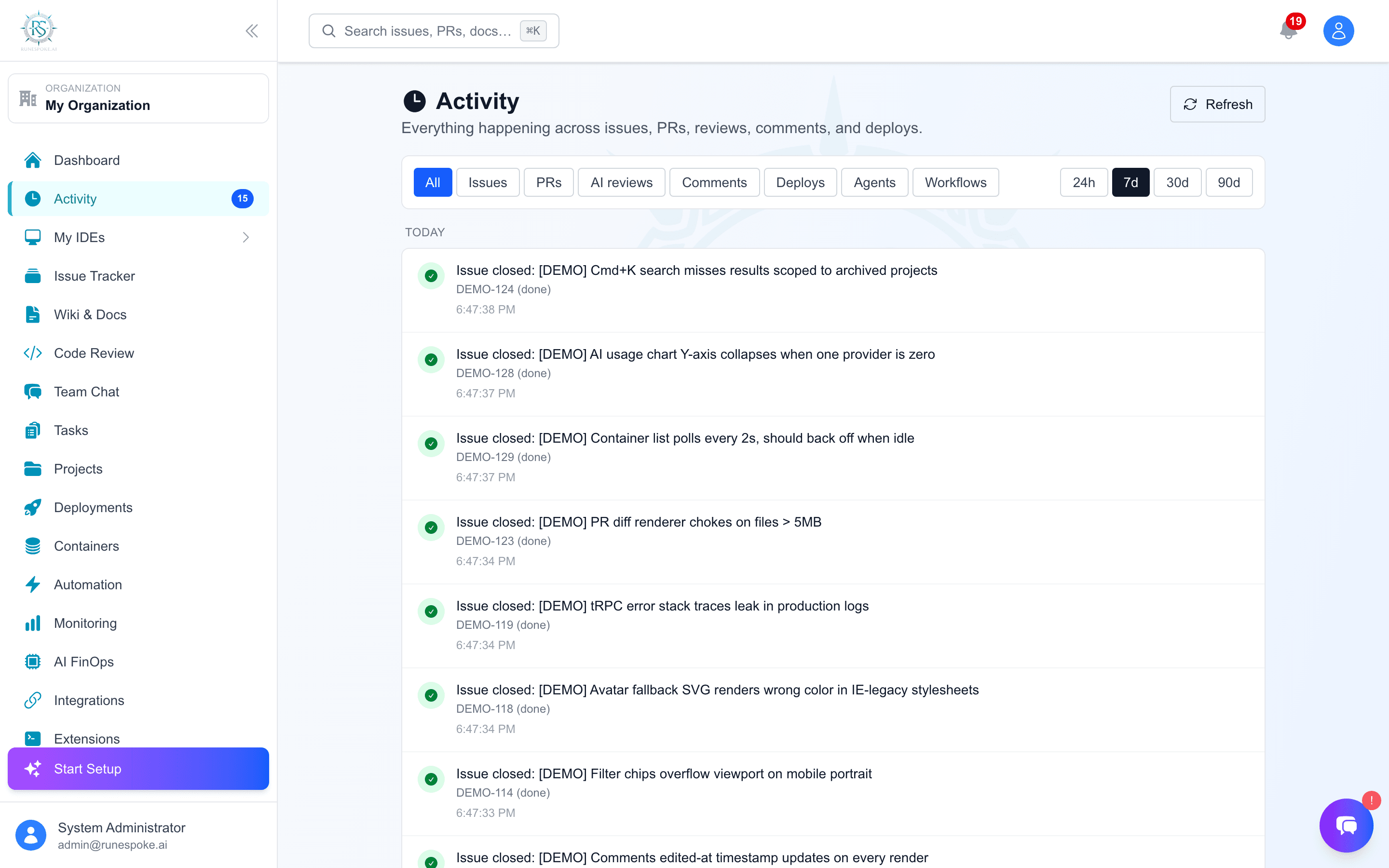This screenshot has width=1389, height=868.
Task: Click the Integrations link icon
Action: click(x=33, y=700)
